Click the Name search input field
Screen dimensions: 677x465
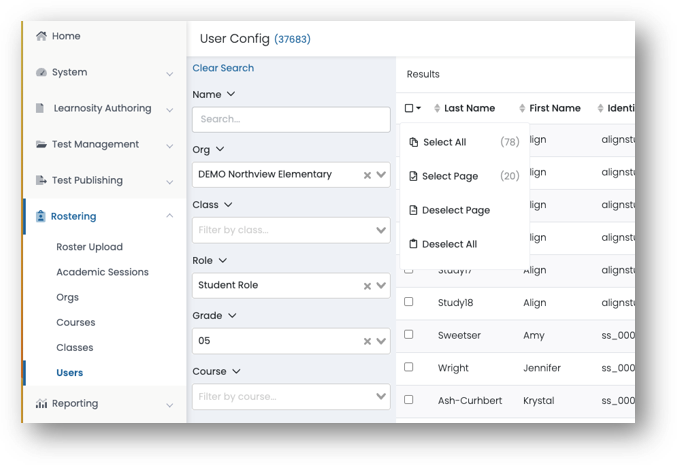[x=291, y=119]
